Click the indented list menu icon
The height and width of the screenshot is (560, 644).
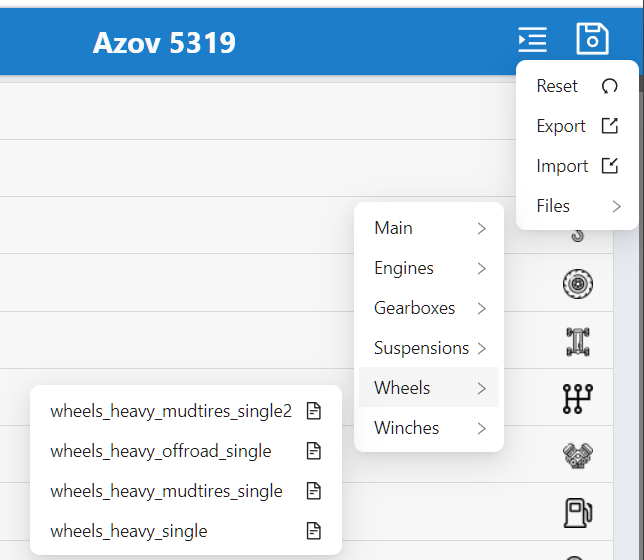coord(532,39)
